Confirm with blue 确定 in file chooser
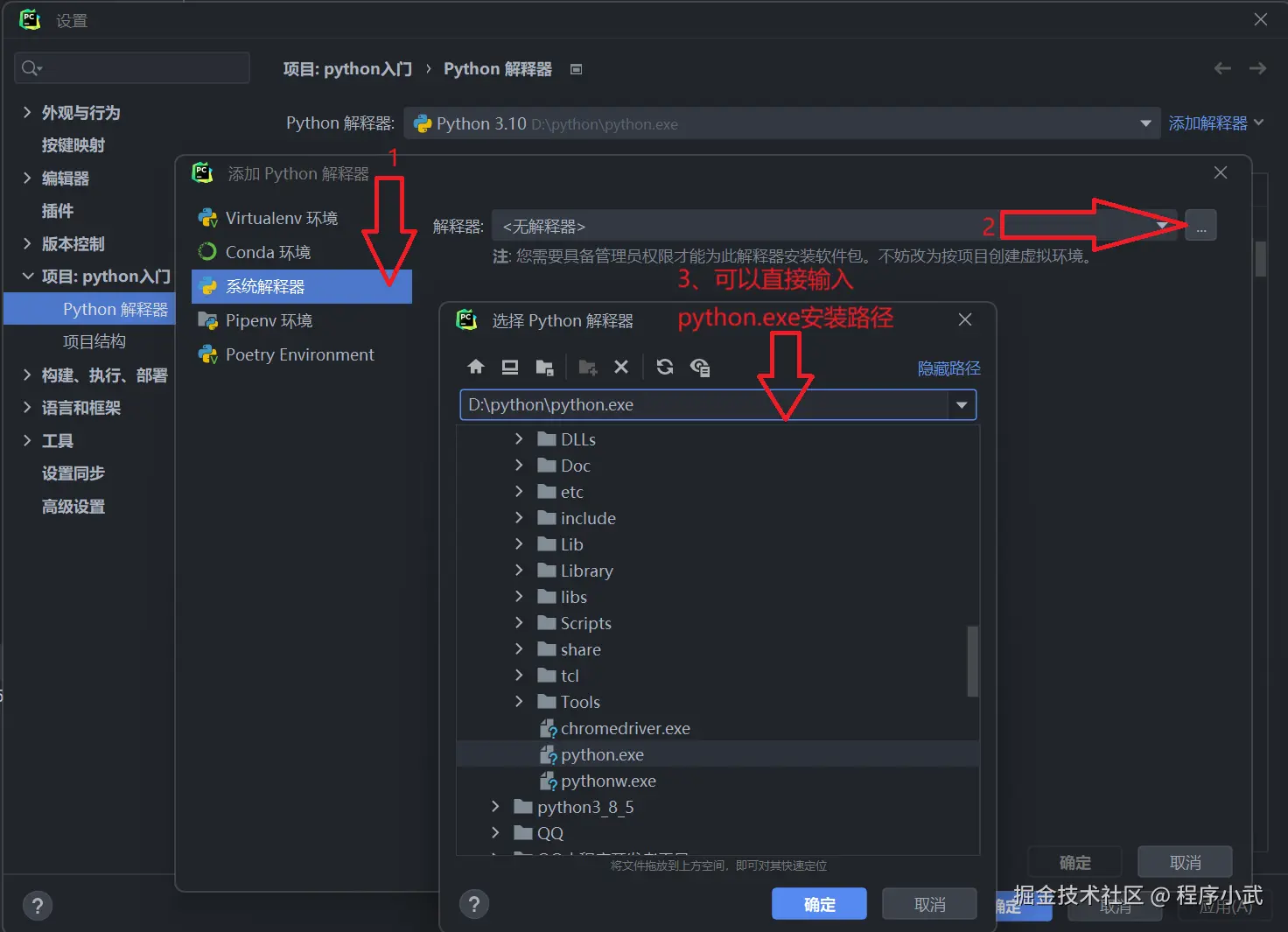1288x932 pixels. tap(819, 904)
